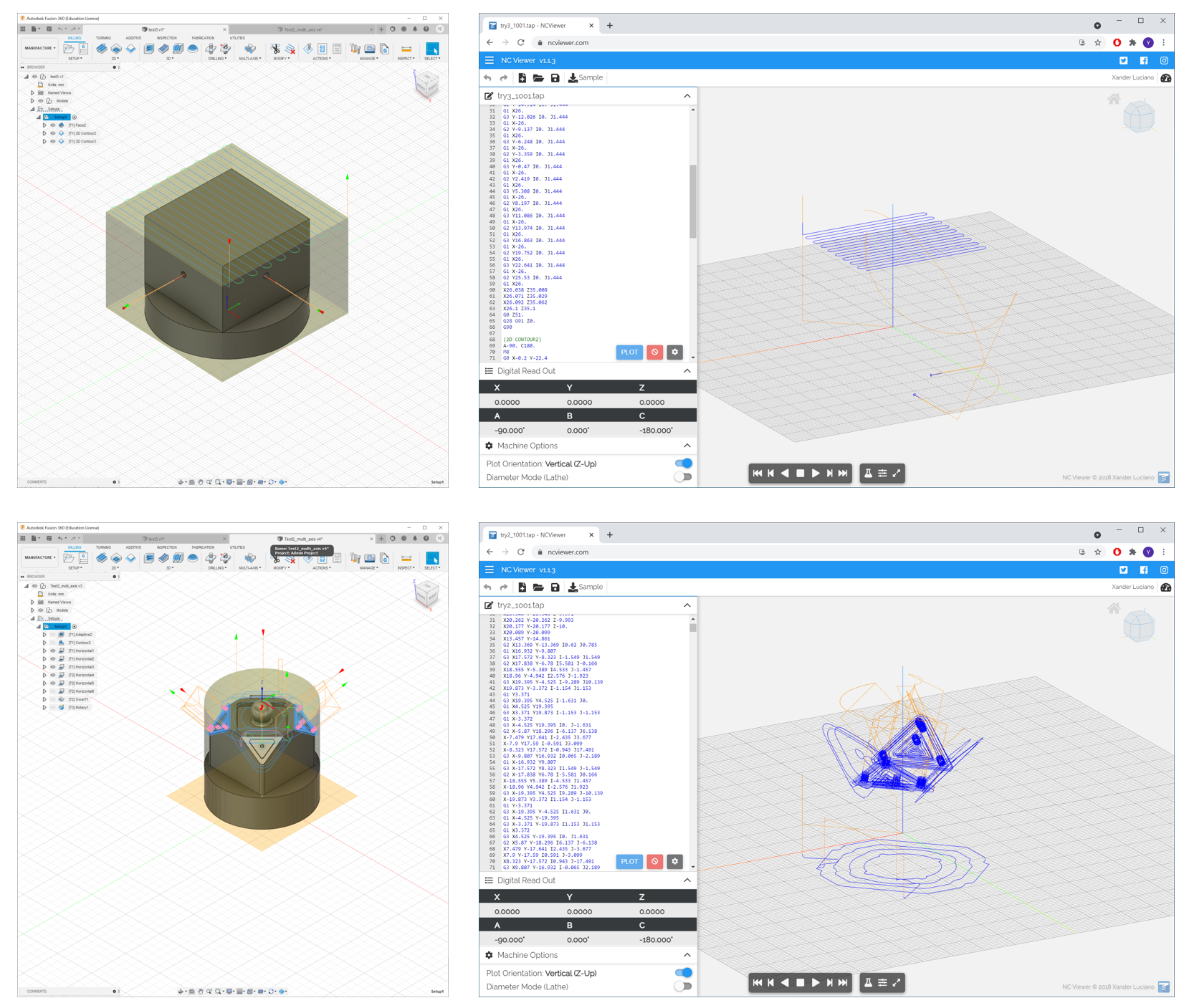
Task: Click the Open File folder icon in NC Viewer
Action: coord(538,77)
